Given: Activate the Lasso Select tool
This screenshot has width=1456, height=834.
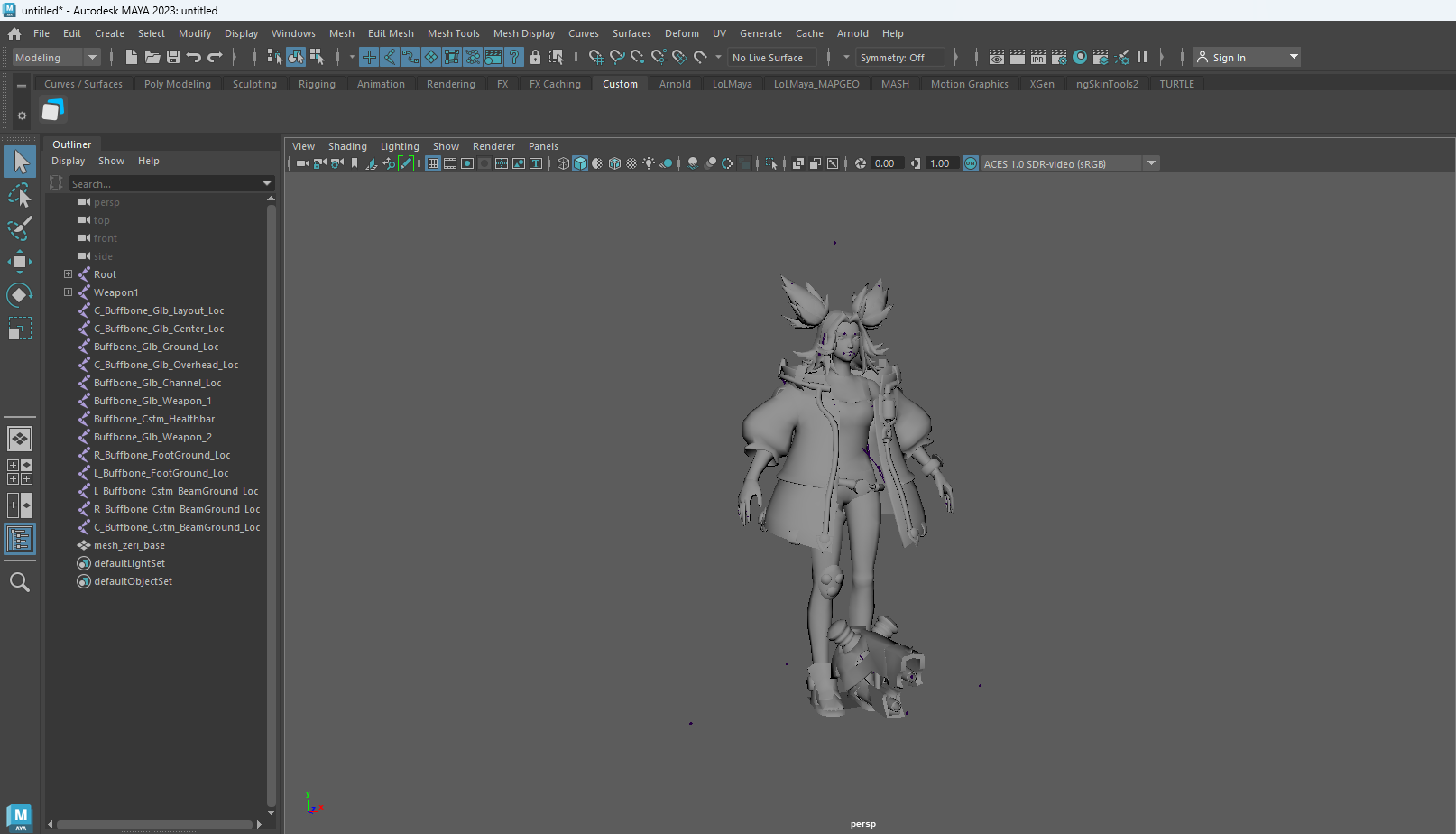Looking at the screenshot, I should (x=20, y=195).
